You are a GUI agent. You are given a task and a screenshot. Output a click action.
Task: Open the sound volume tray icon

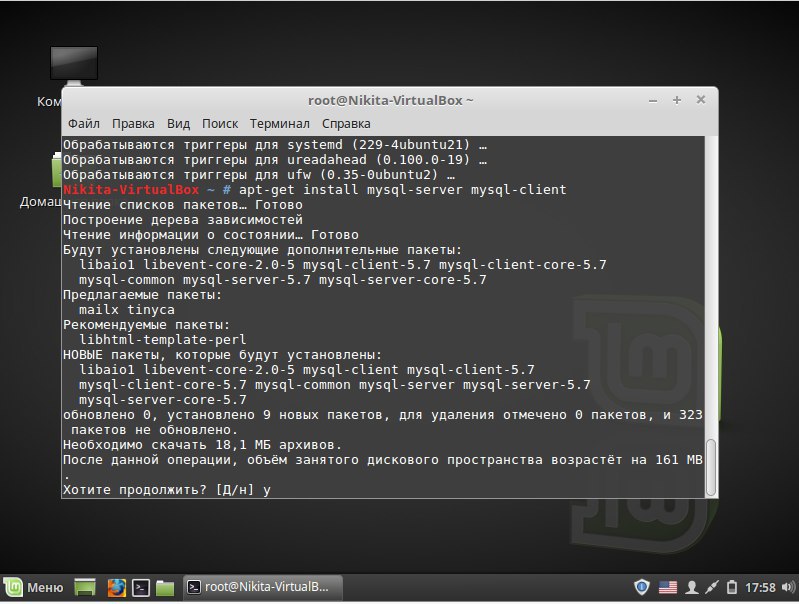point(788,588)
